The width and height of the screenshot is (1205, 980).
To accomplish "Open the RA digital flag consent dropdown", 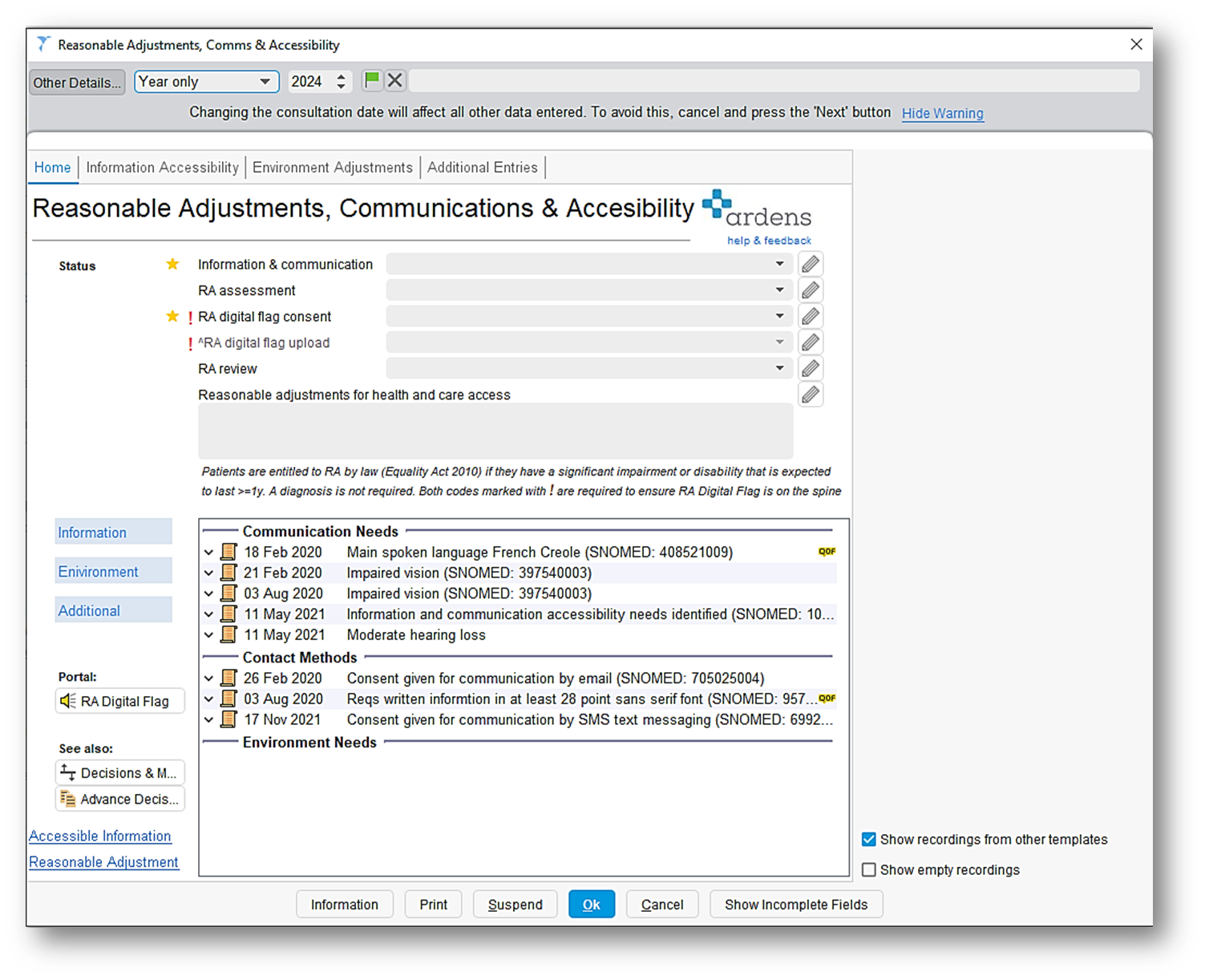I will [778, 316].
